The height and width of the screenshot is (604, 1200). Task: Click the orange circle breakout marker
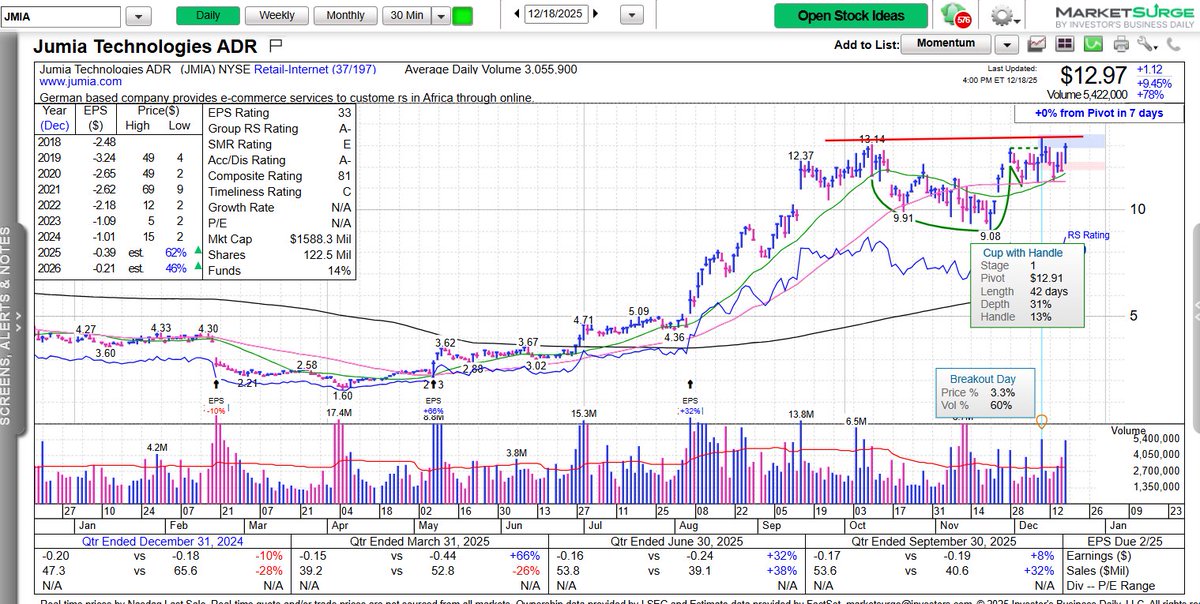(1041, 421)
